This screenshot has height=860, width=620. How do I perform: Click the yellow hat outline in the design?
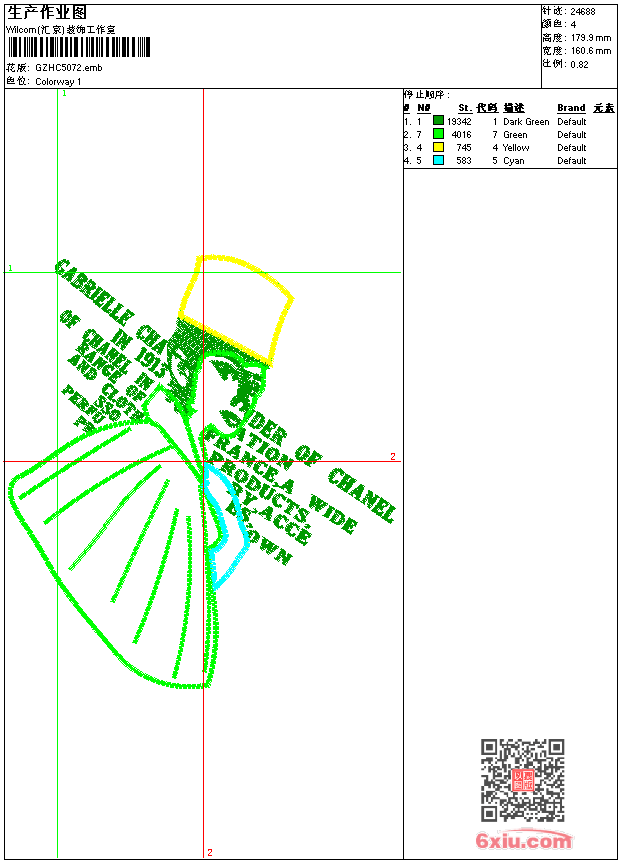tap(235, 310)
